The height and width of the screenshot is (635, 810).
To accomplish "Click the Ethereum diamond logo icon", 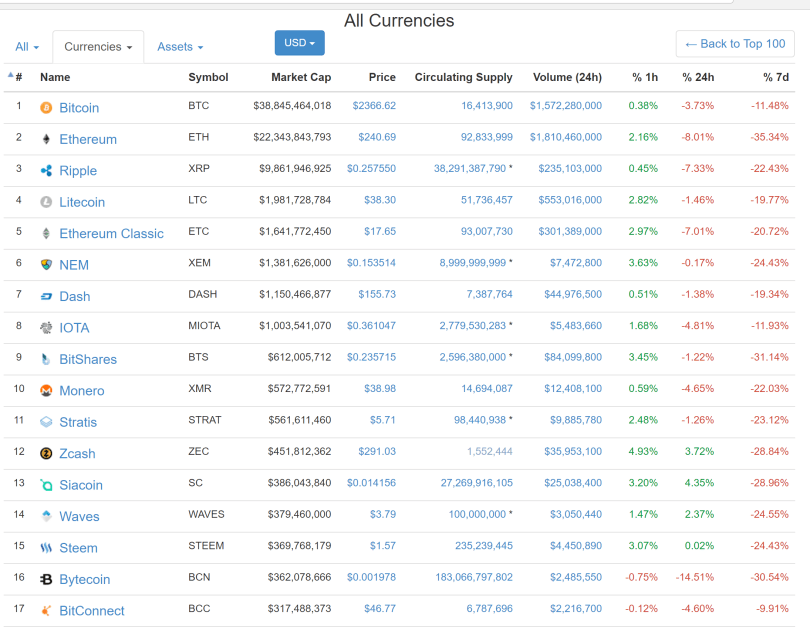I will click(46, 139).
